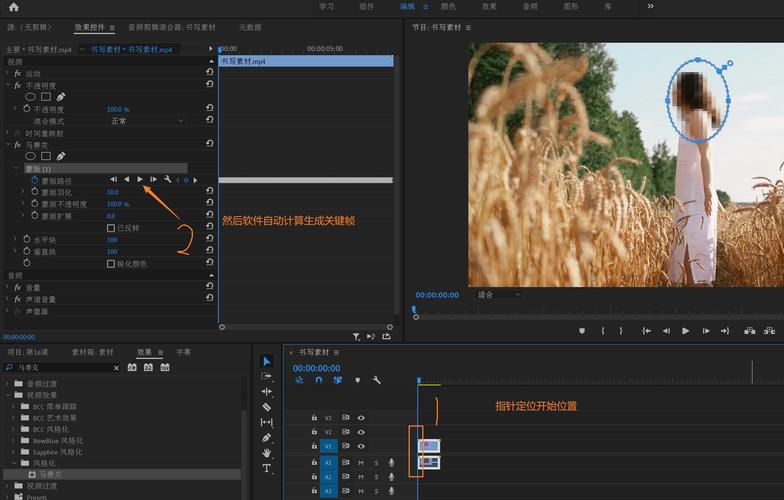Enable the 已反转 checkbox

click(x=111, y=228)
